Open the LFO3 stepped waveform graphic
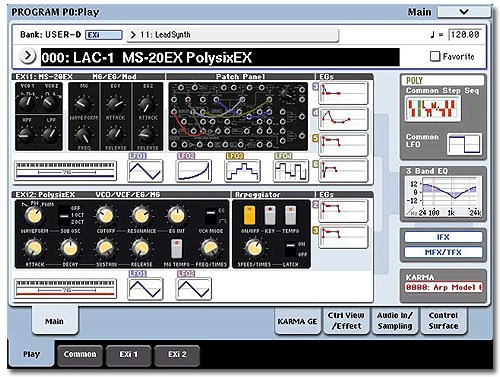 click(242, 171)
